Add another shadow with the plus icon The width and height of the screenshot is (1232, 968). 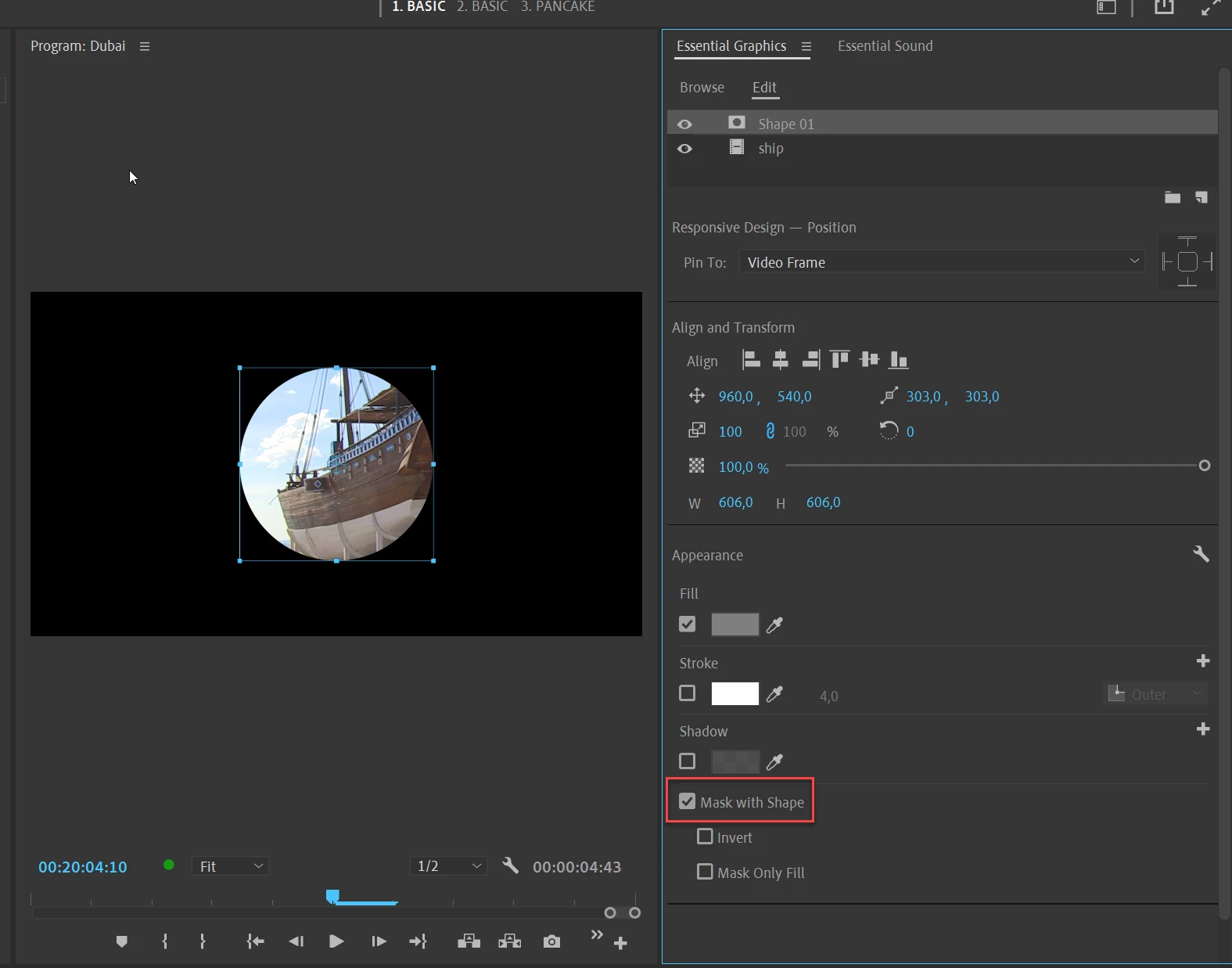click(1203, 729)
